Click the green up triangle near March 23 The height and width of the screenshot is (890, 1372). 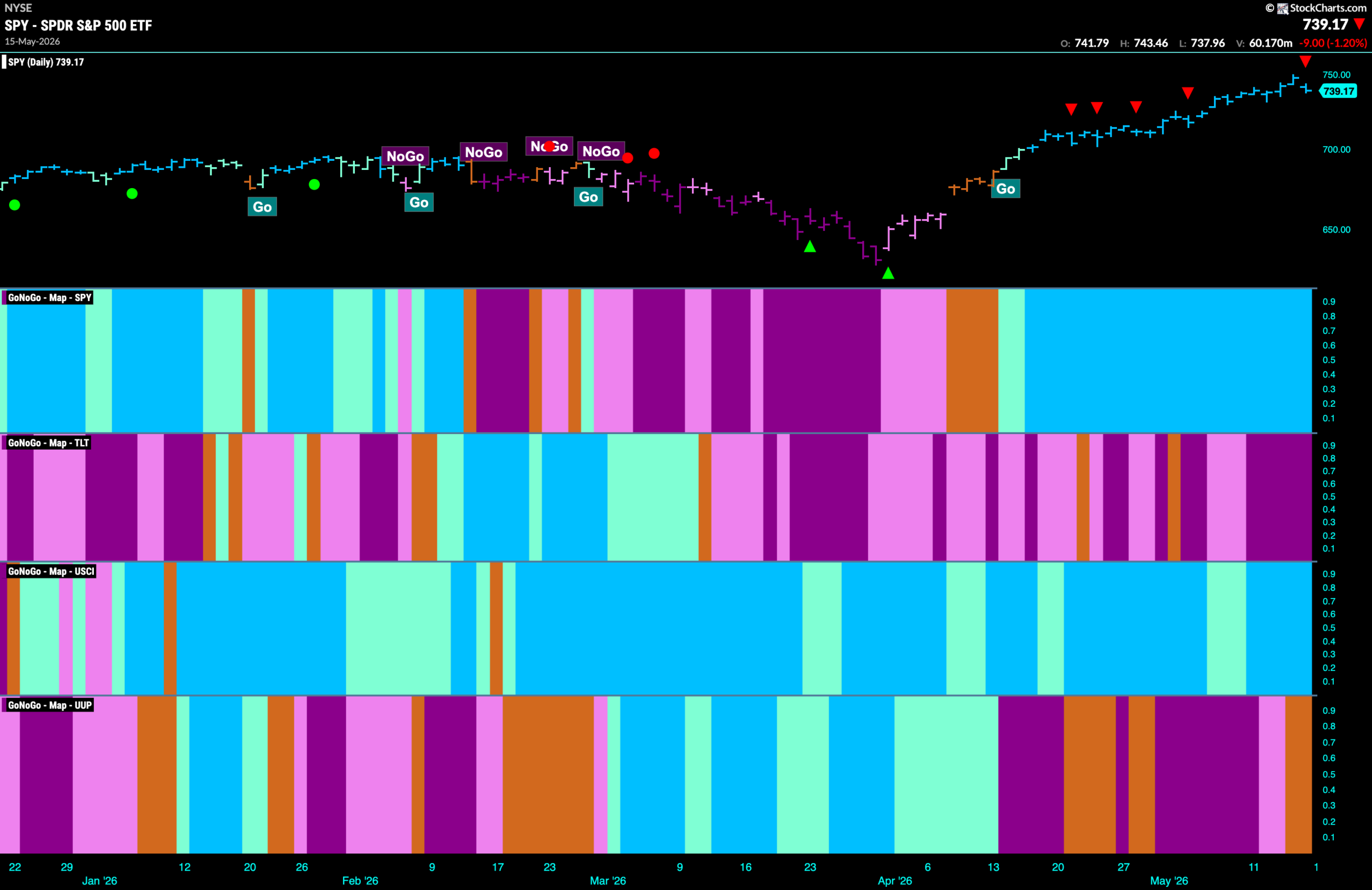pyautogui.click(x=810, y=246)
